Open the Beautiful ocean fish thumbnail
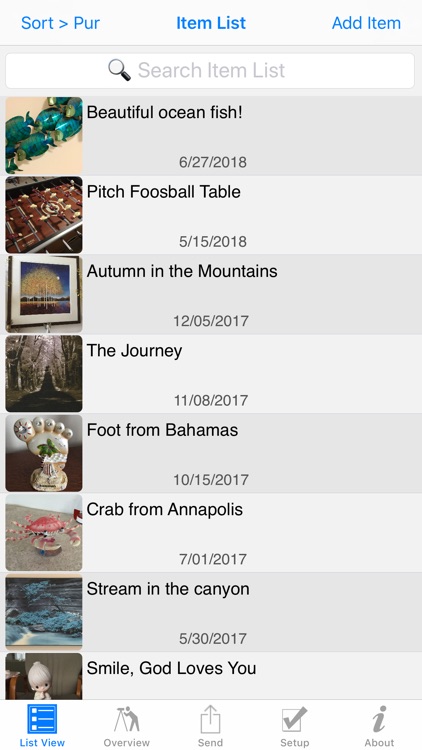Image resolution: width=422 pixels, height=750 pixels. point(44,135)
